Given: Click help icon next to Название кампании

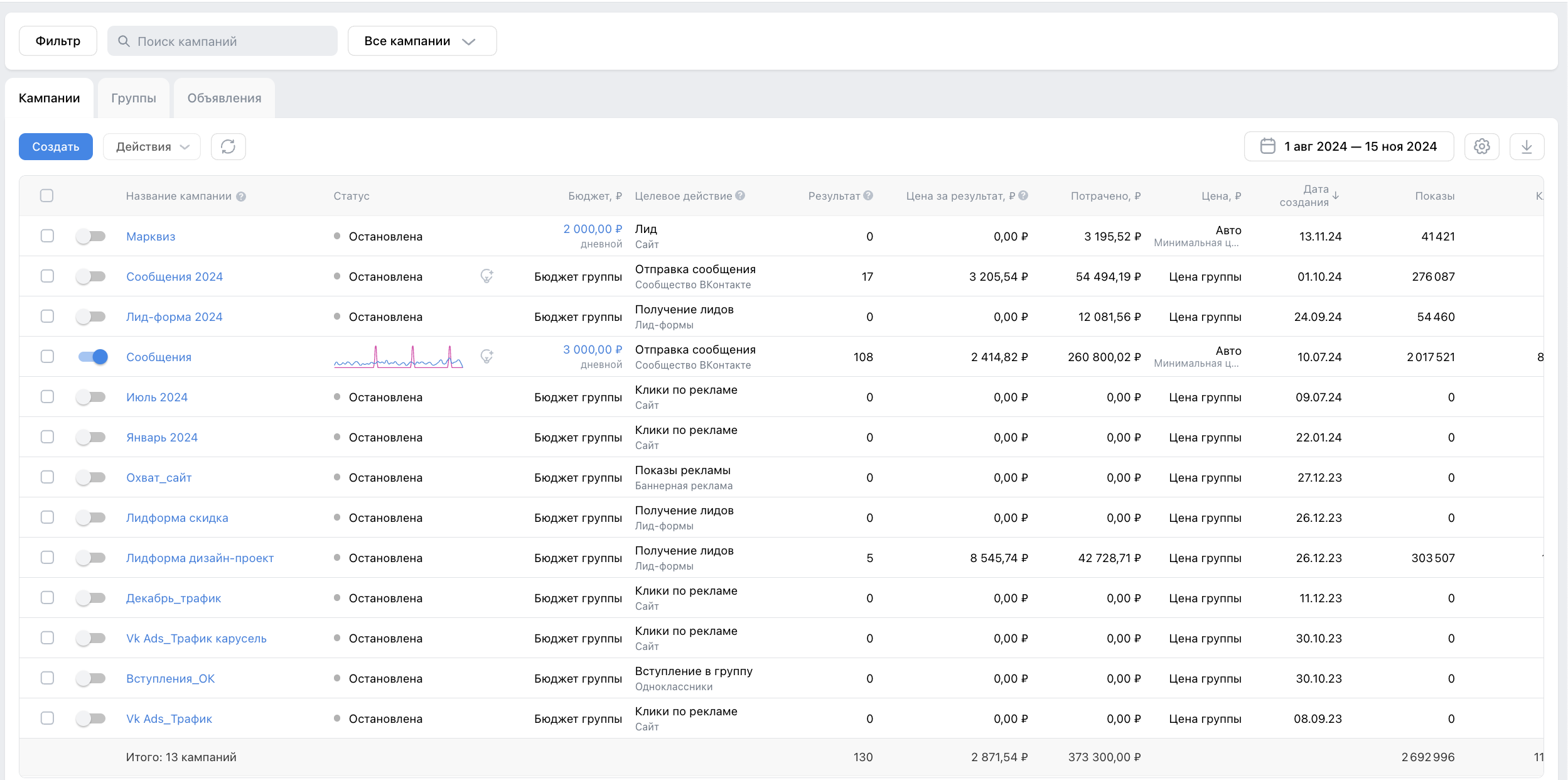Looking at the screenshot, I should 241,197.
